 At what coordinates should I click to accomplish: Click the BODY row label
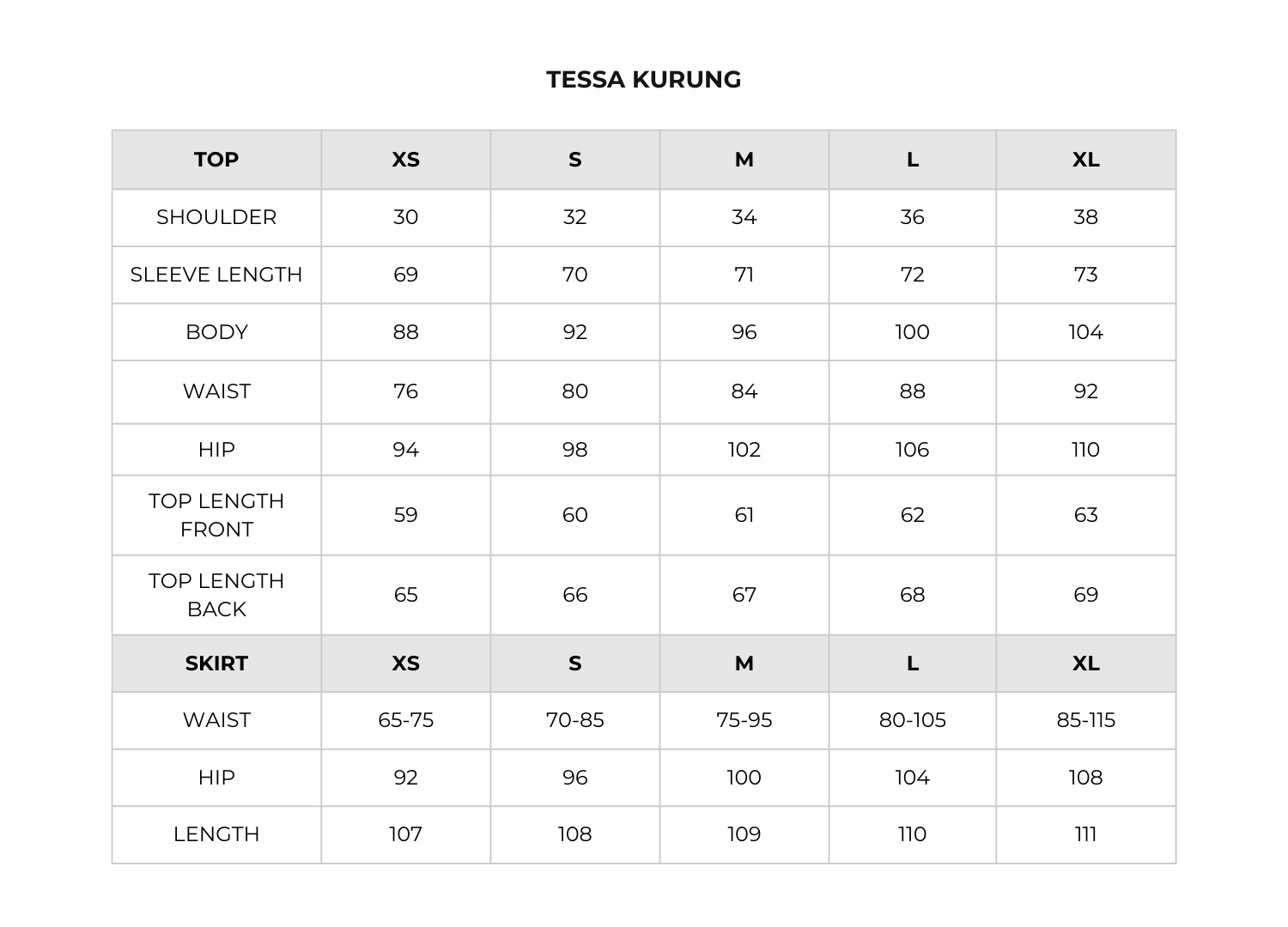216,332
